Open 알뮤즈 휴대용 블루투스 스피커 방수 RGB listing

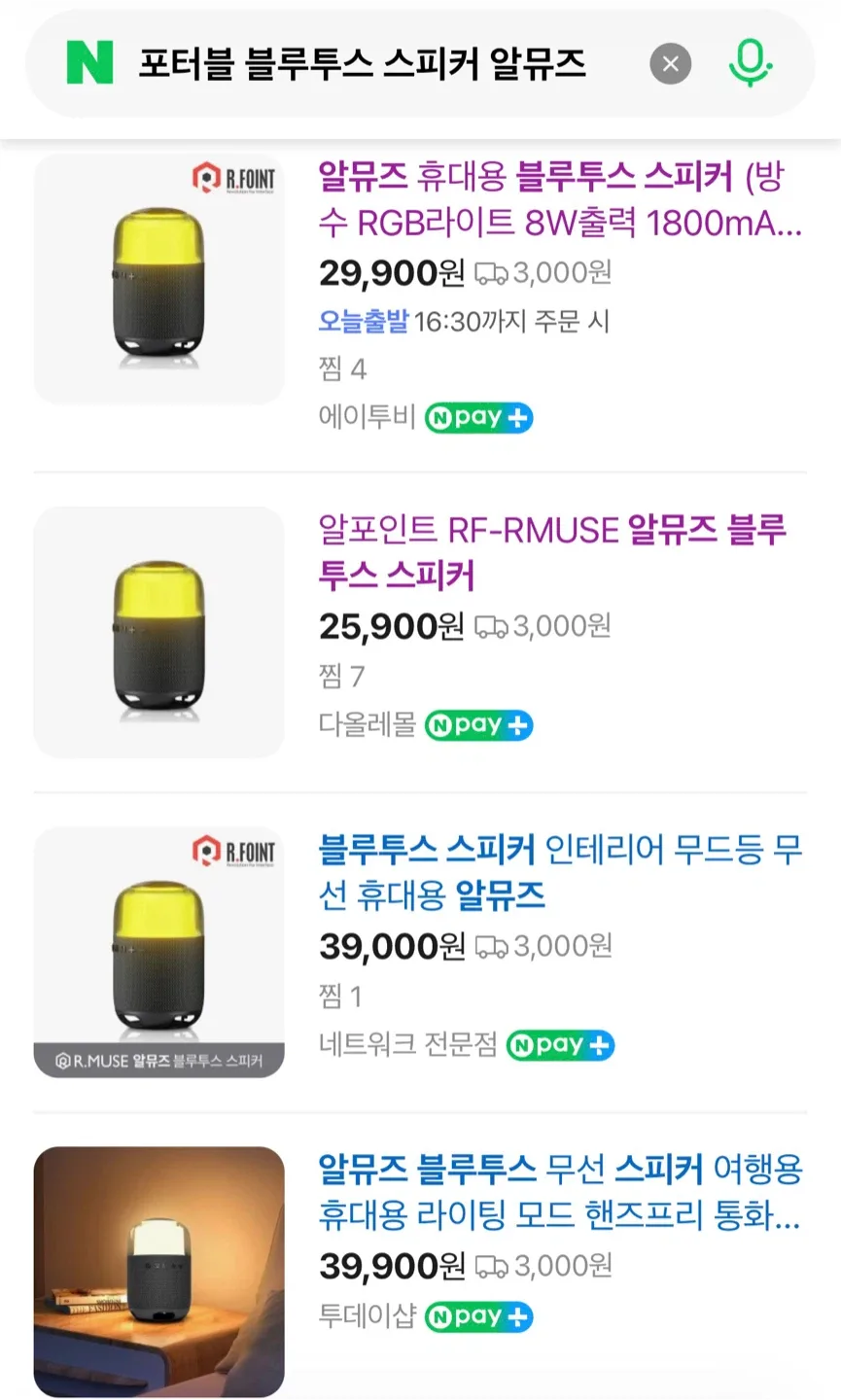pos(560,200)
